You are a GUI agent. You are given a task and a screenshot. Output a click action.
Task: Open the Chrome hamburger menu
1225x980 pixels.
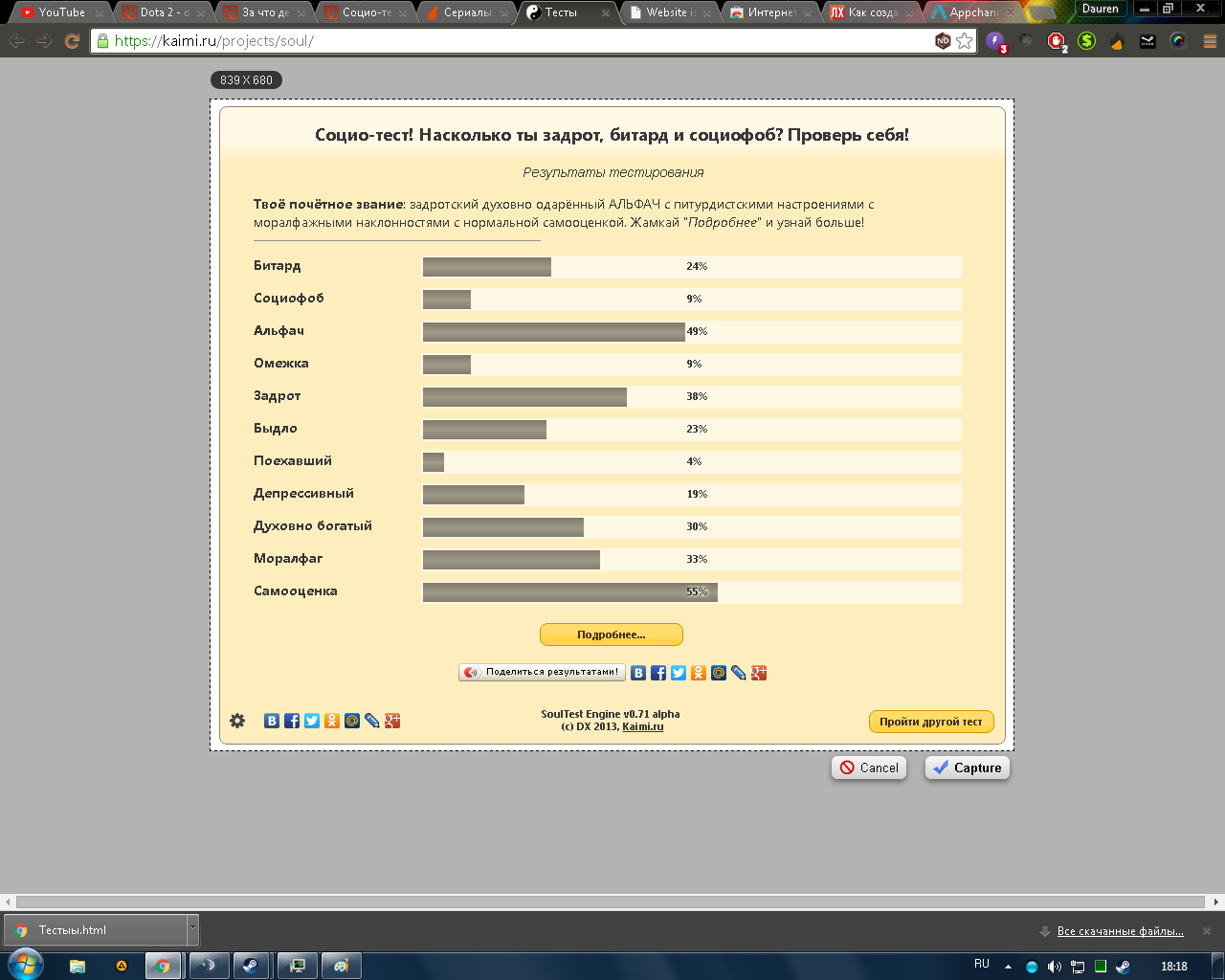click(1208, 41)
